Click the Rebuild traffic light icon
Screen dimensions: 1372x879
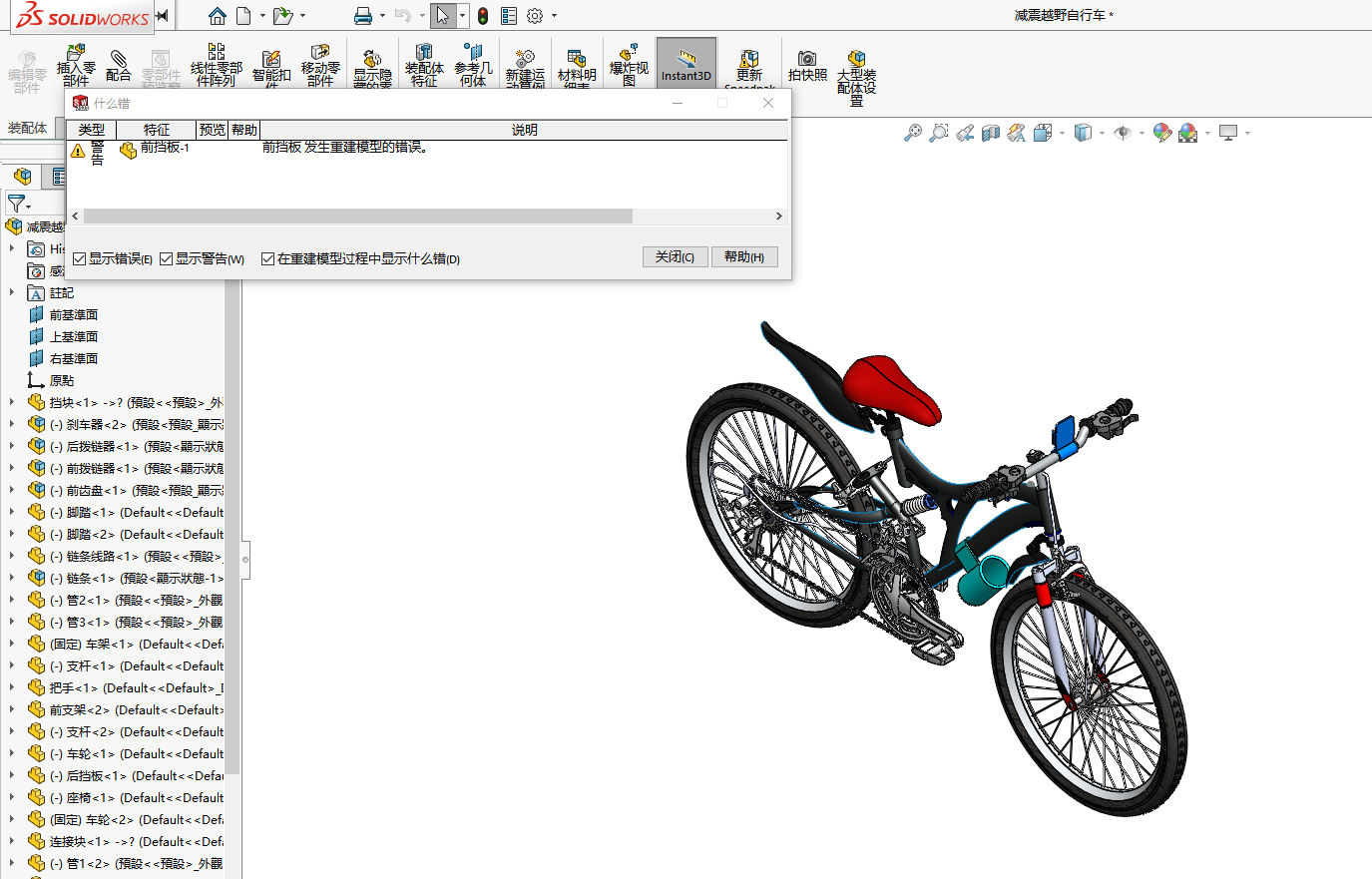(483, 16)
